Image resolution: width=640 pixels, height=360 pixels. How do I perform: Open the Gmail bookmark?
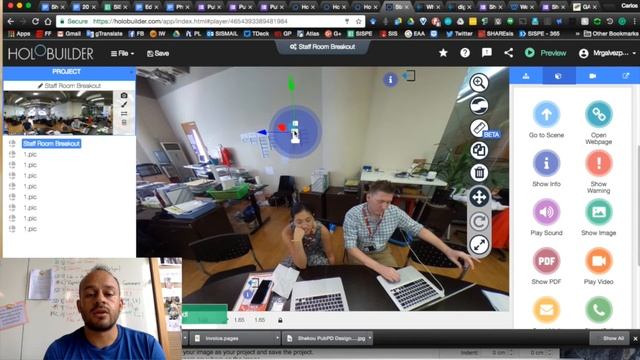click(69, 34)
